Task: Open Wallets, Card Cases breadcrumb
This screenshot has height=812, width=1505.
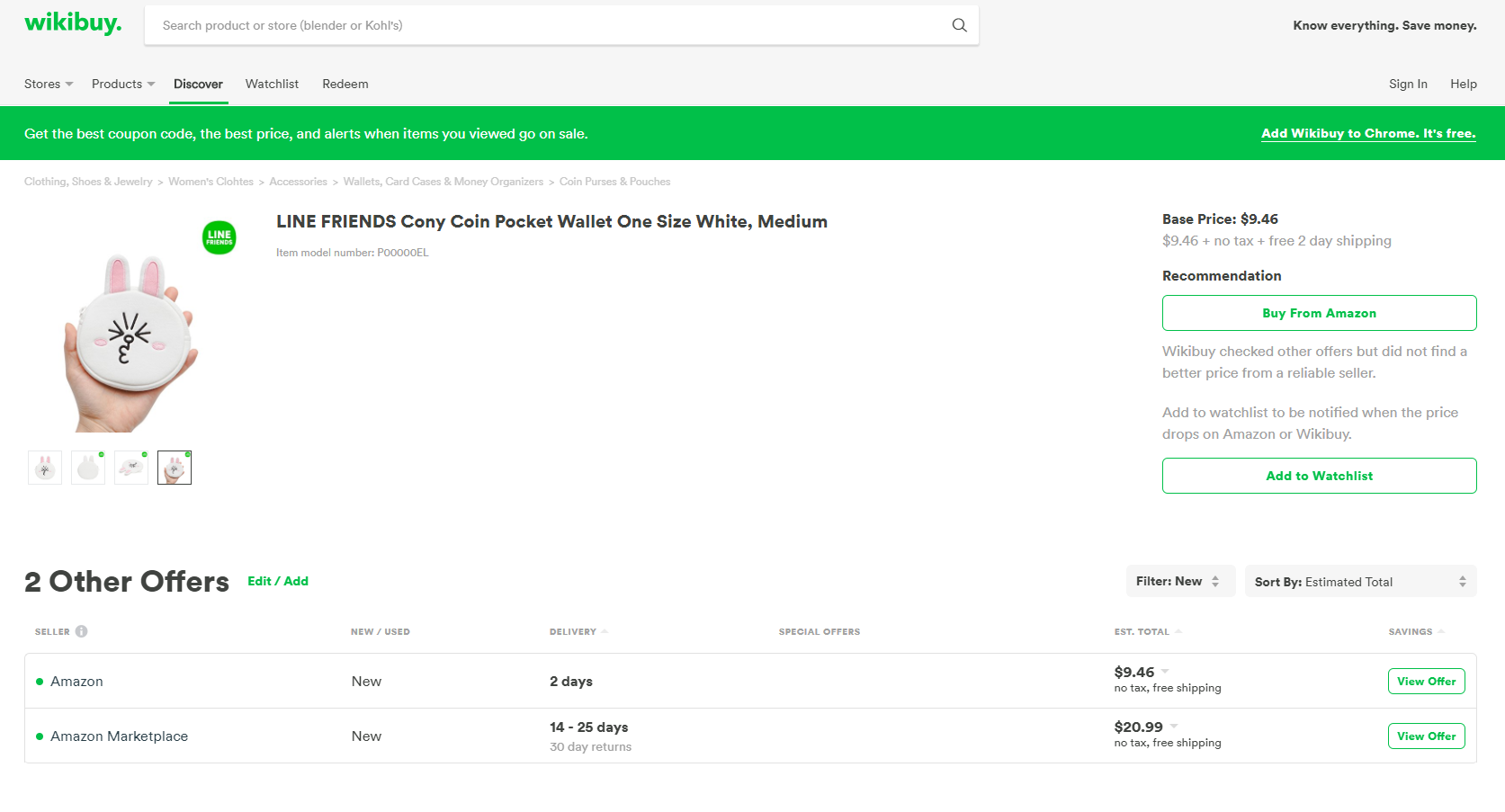Action: 443,182
